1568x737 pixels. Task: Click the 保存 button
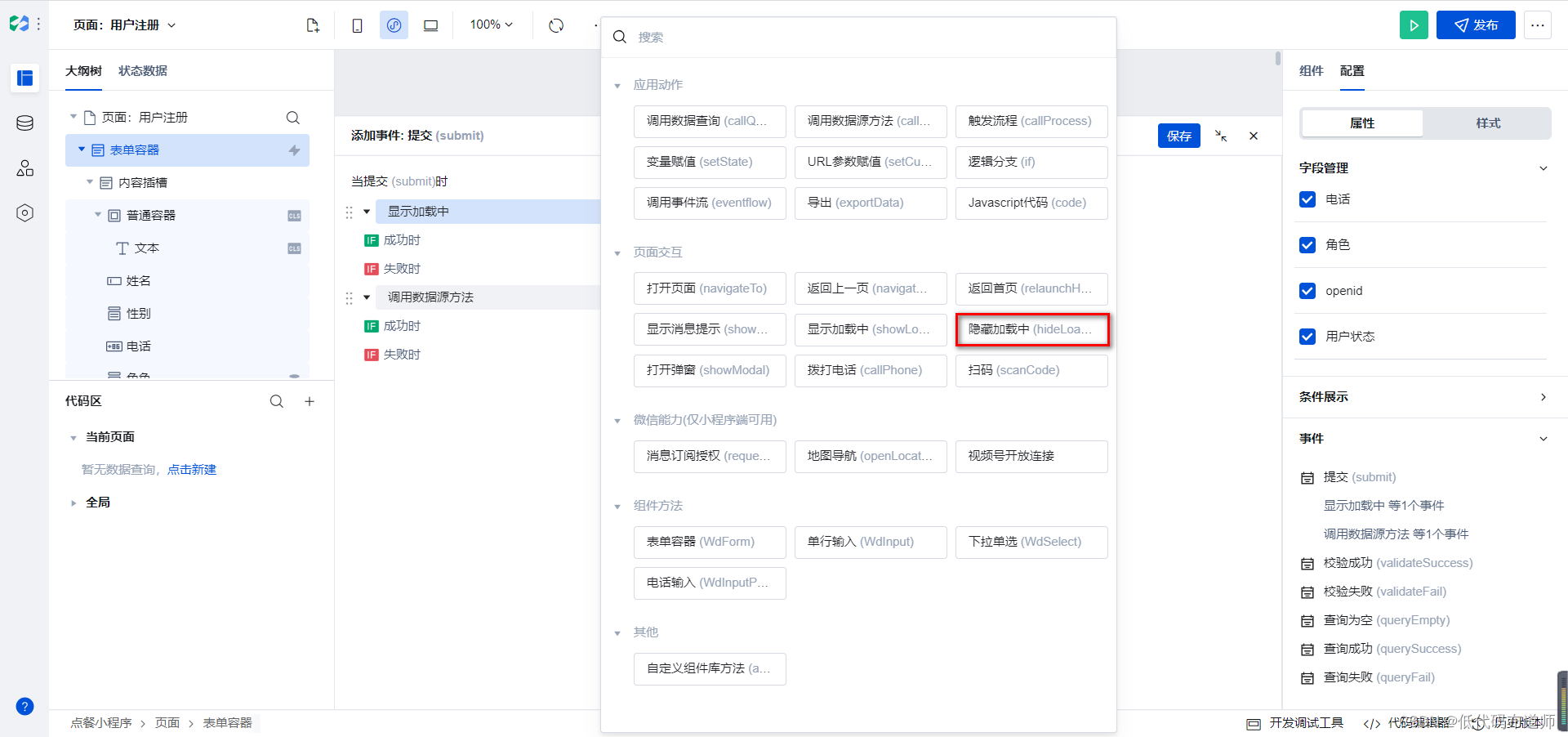tap(1178, 136)
